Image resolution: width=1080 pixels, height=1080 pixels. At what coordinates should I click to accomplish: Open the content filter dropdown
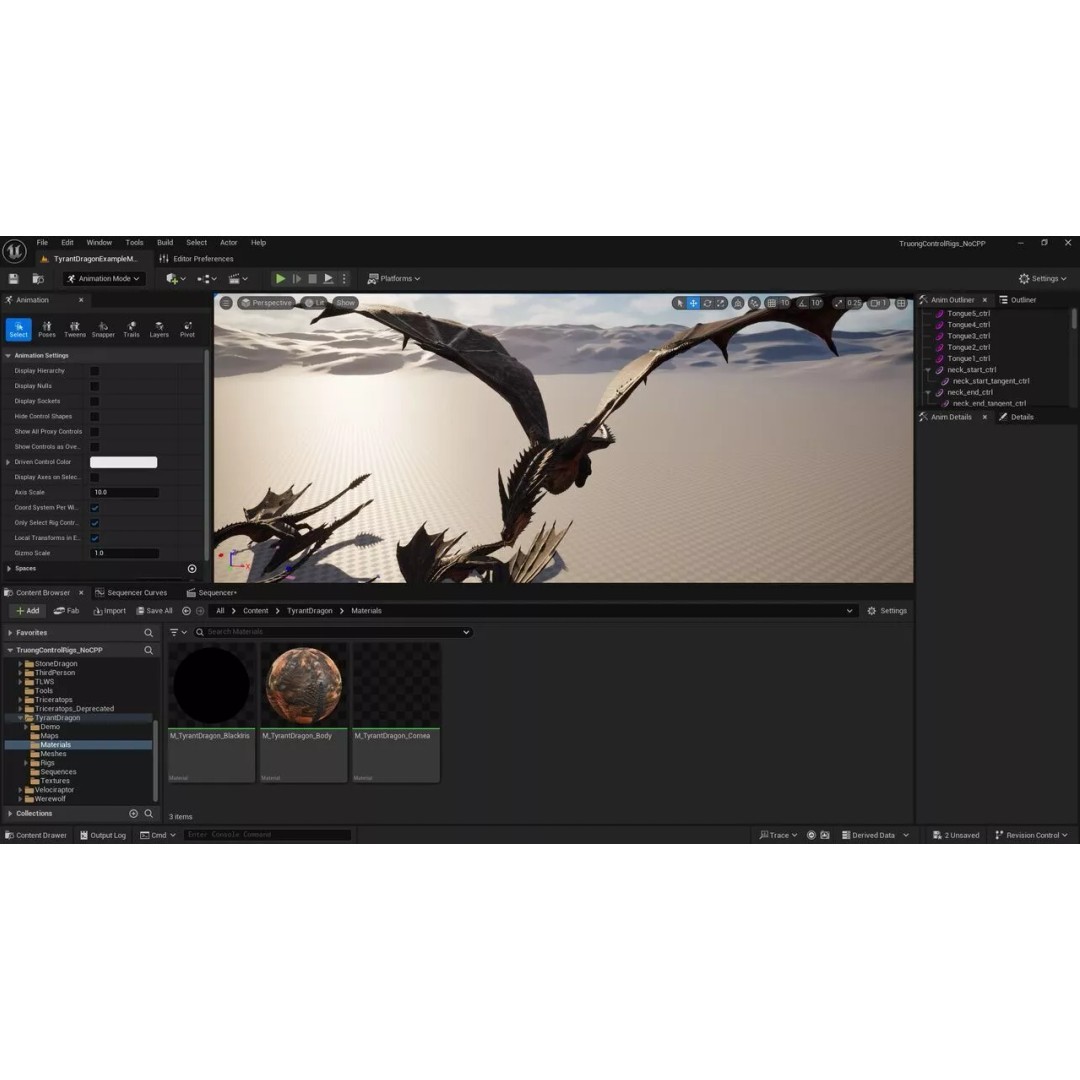pos(178,633)
